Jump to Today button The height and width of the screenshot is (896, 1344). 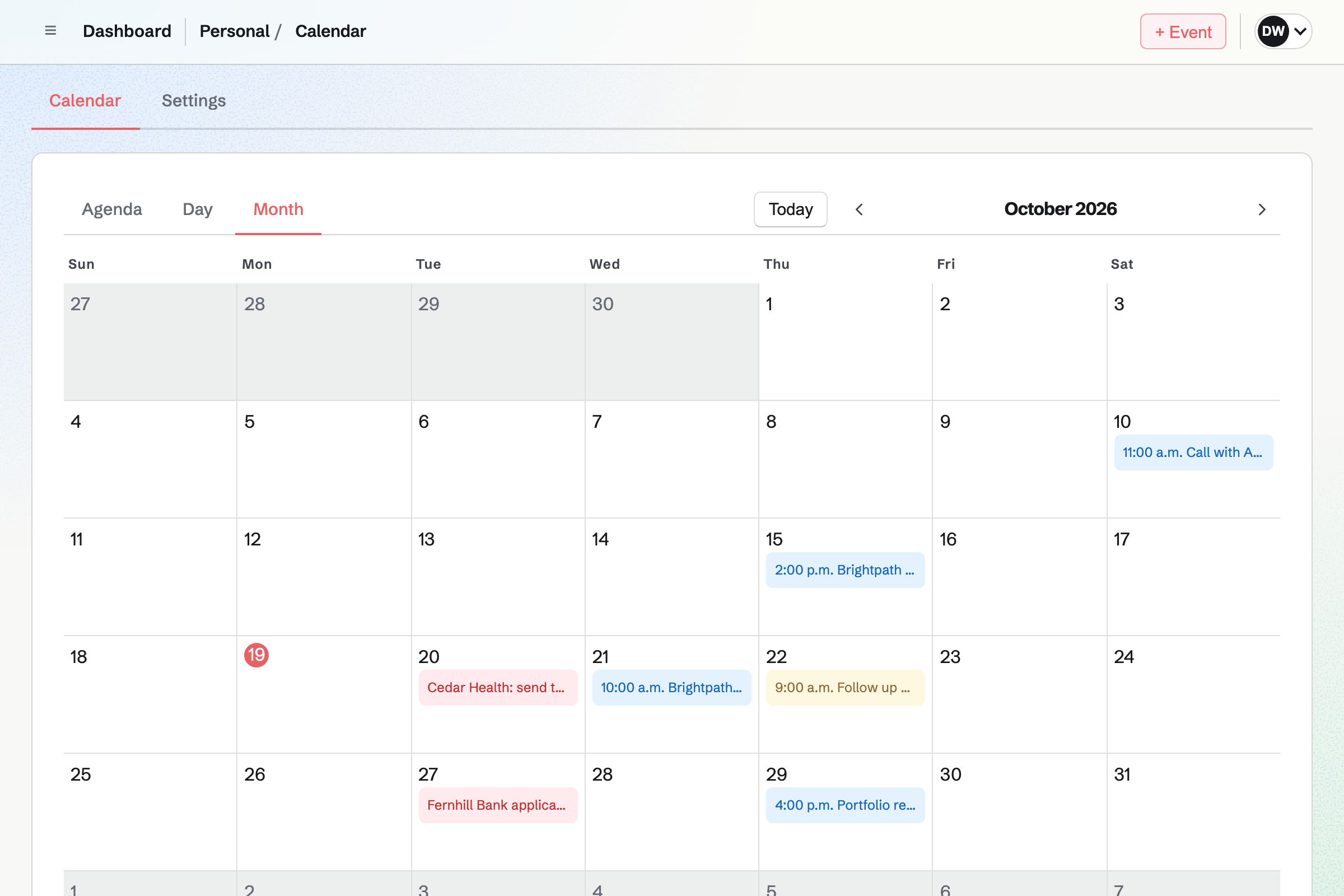tap(790, 209)
